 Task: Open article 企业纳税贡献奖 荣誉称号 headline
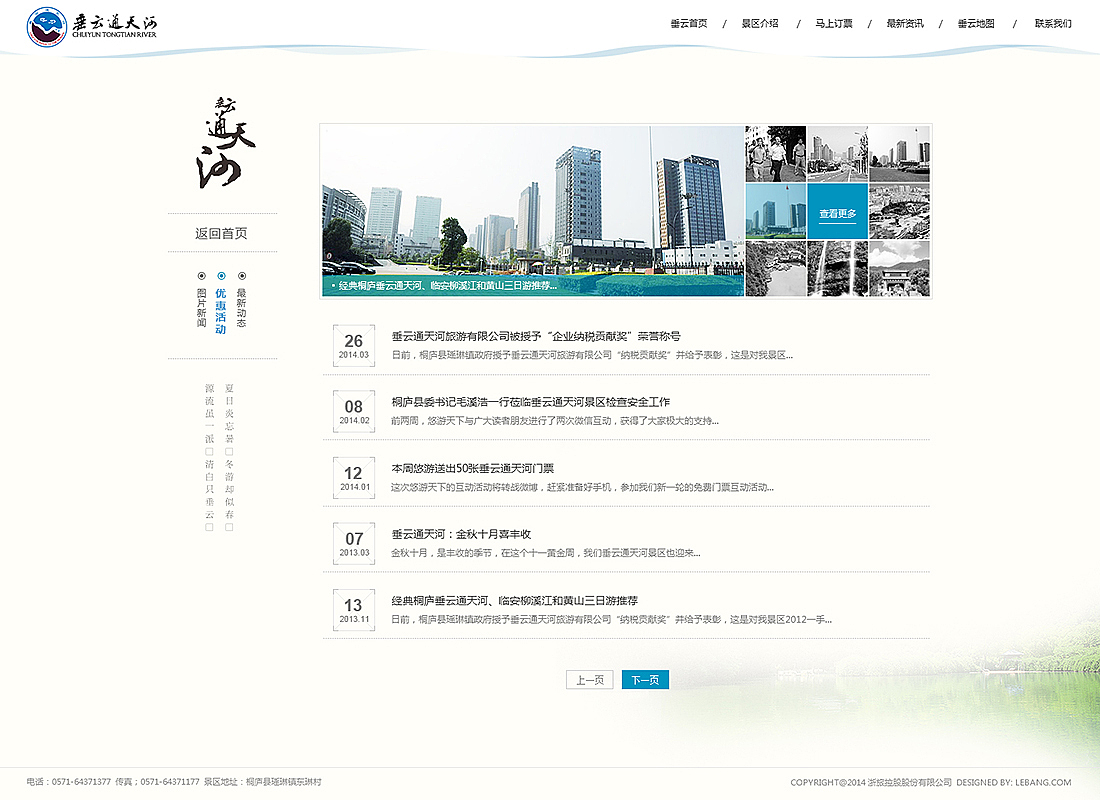(x=536, y=336)
